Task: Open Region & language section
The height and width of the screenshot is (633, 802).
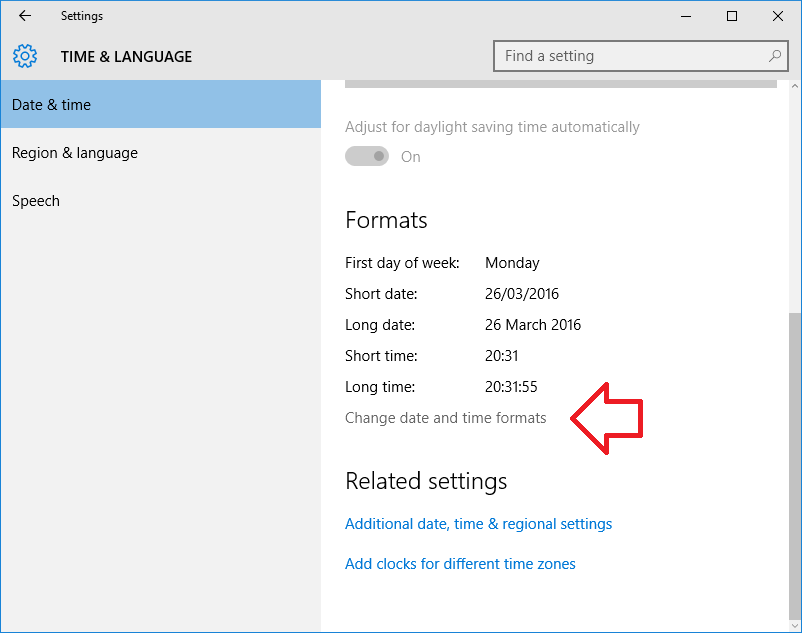Action: coord(161,152)
